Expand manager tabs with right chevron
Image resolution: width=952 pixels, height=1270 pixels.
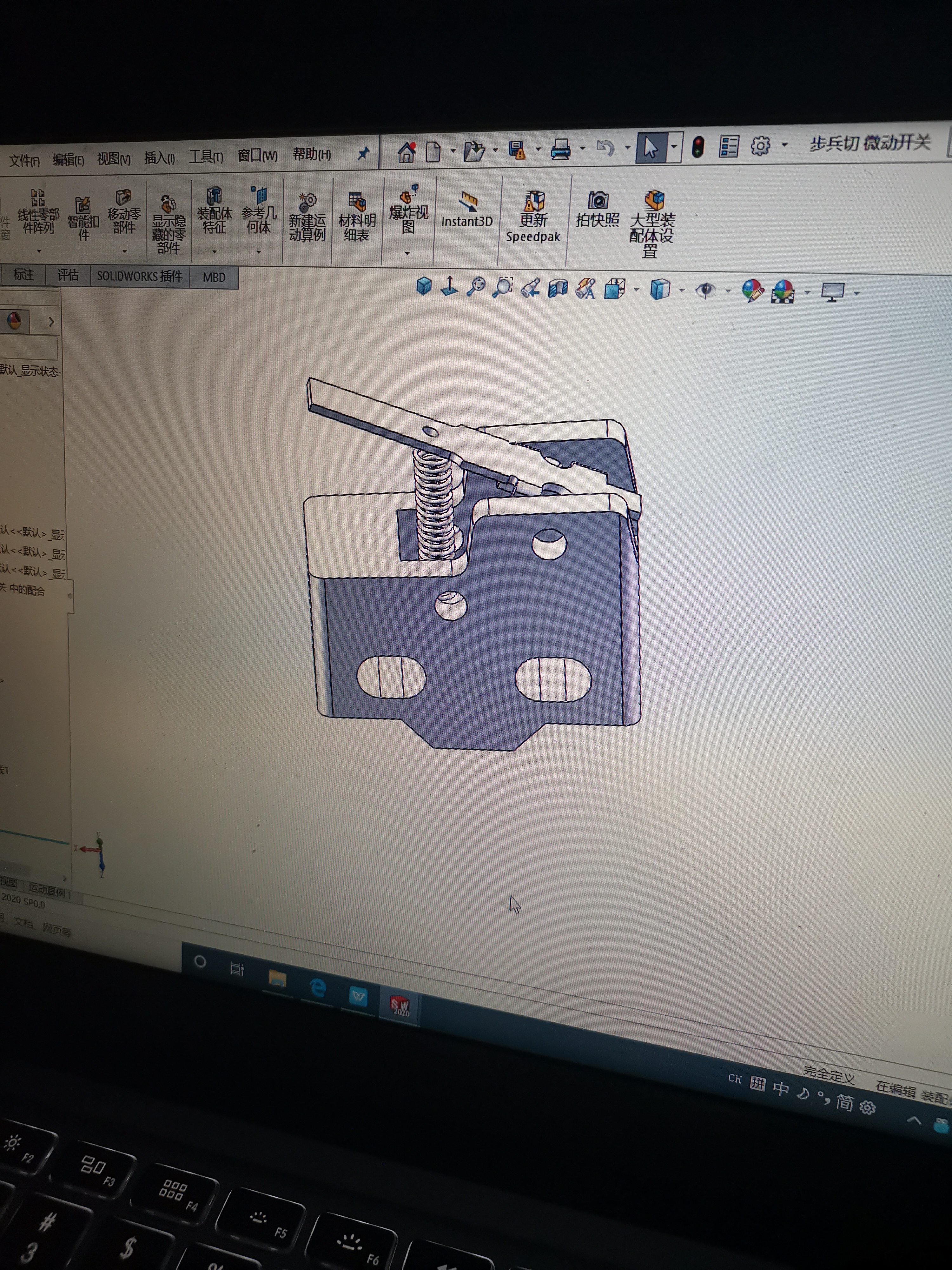(x=51, y=322)
